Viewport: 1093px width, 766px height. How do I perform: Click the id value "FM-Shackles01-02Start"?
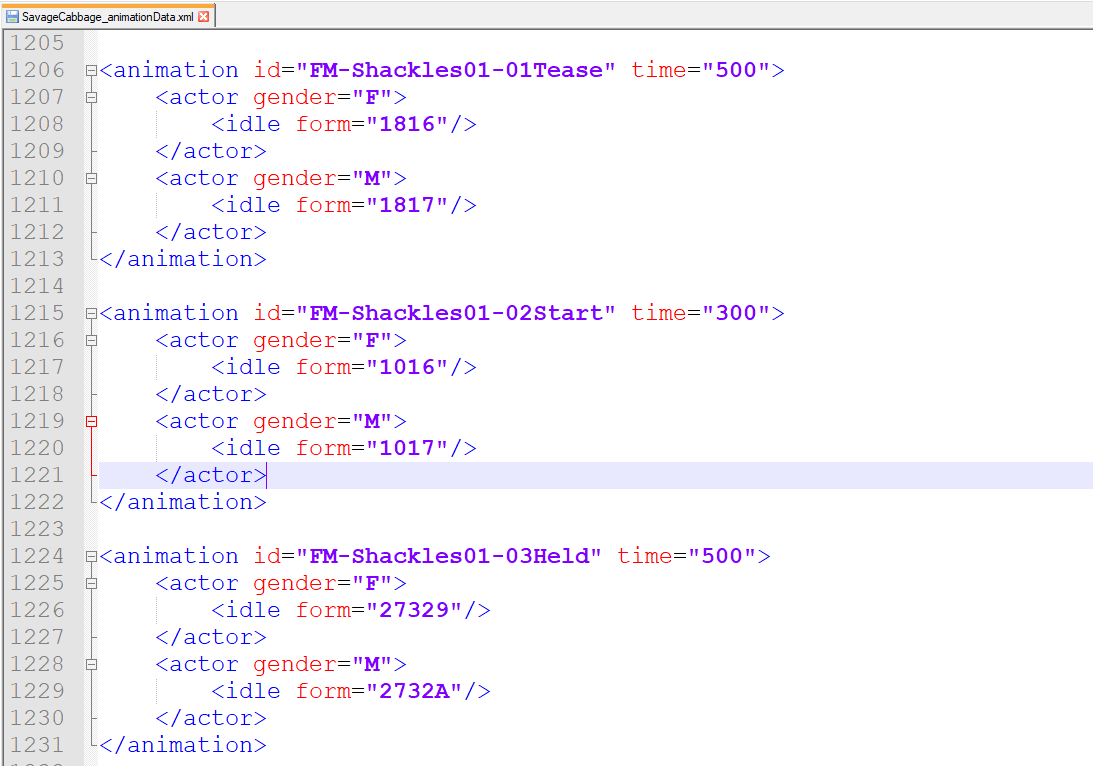456,313
